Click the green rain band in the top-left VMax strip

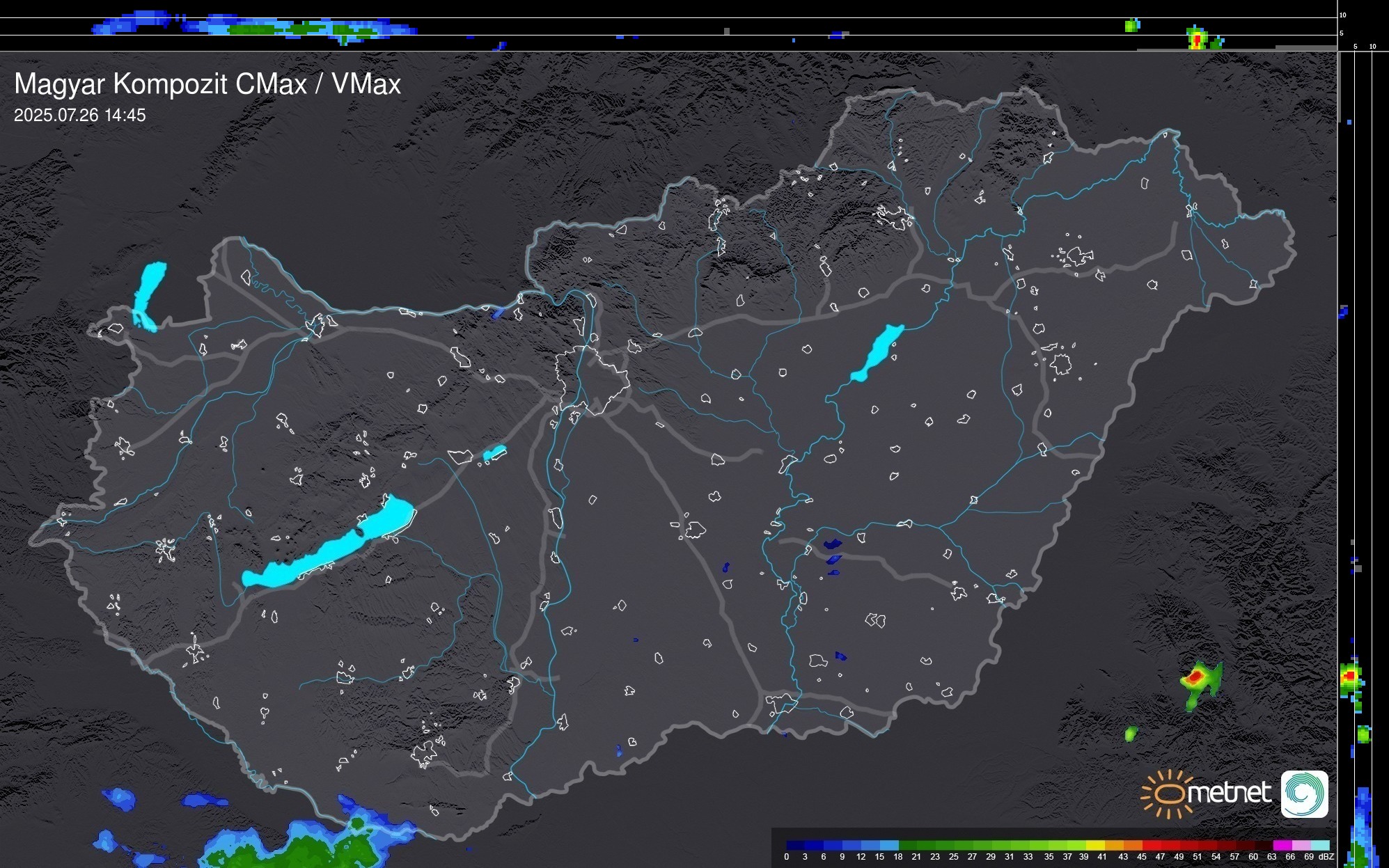[x=299, y=29]
